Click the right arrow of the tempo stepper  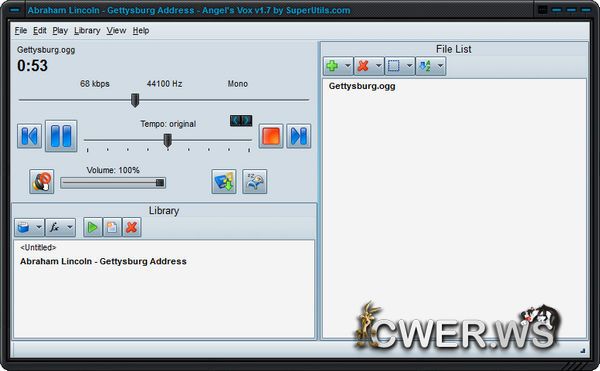click(247, 121)
